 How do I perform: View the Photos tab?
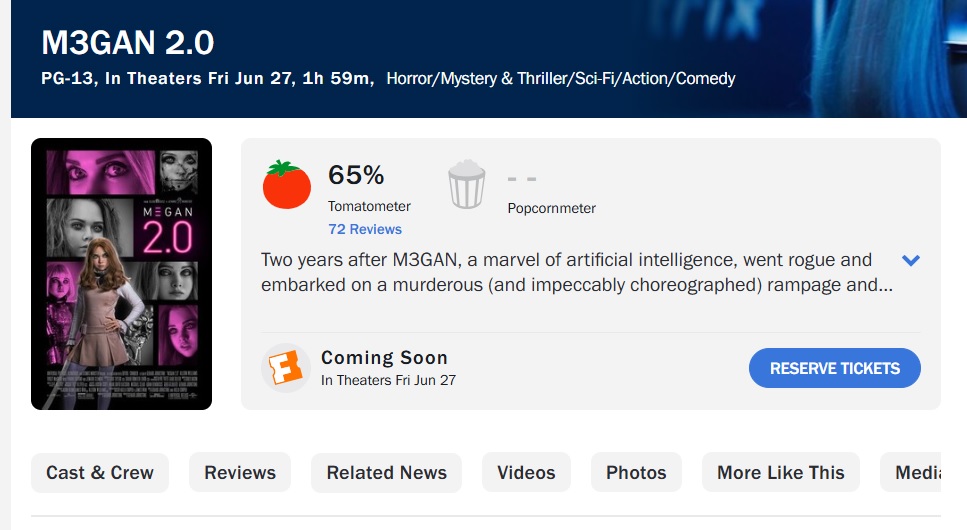tap(636, 473)
